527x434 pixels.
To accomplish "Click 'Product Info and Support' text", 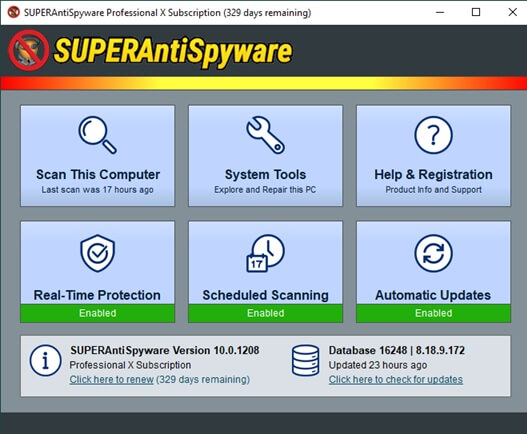I will [434, 190].
